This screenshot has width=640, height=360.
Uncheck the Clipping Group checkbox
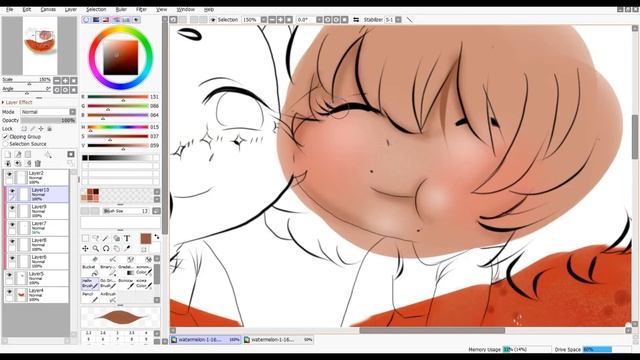5,137
